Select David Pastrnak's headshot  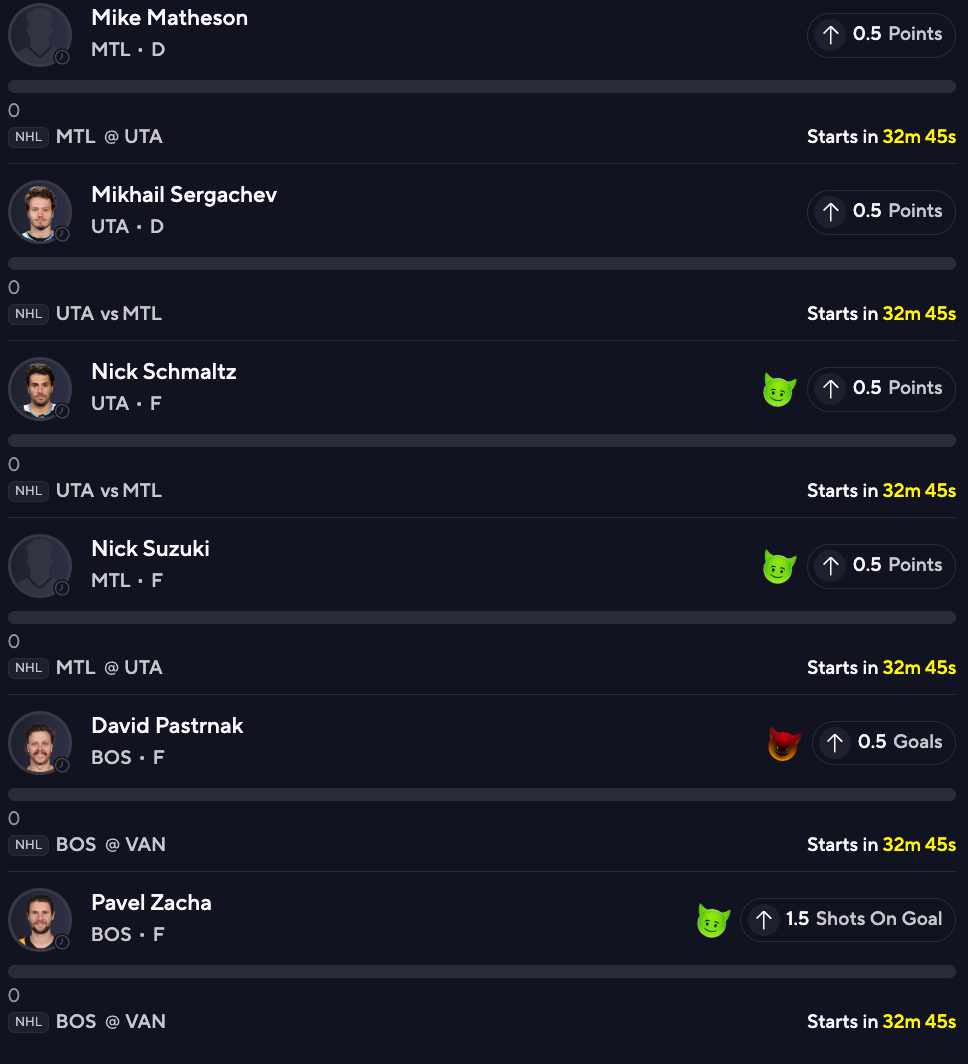(x=40, y=742)
